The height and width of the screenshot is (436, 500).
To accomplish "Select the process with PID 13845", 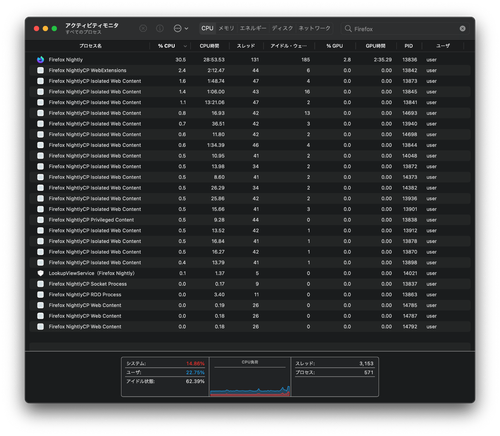I will [x=250, y=92].
